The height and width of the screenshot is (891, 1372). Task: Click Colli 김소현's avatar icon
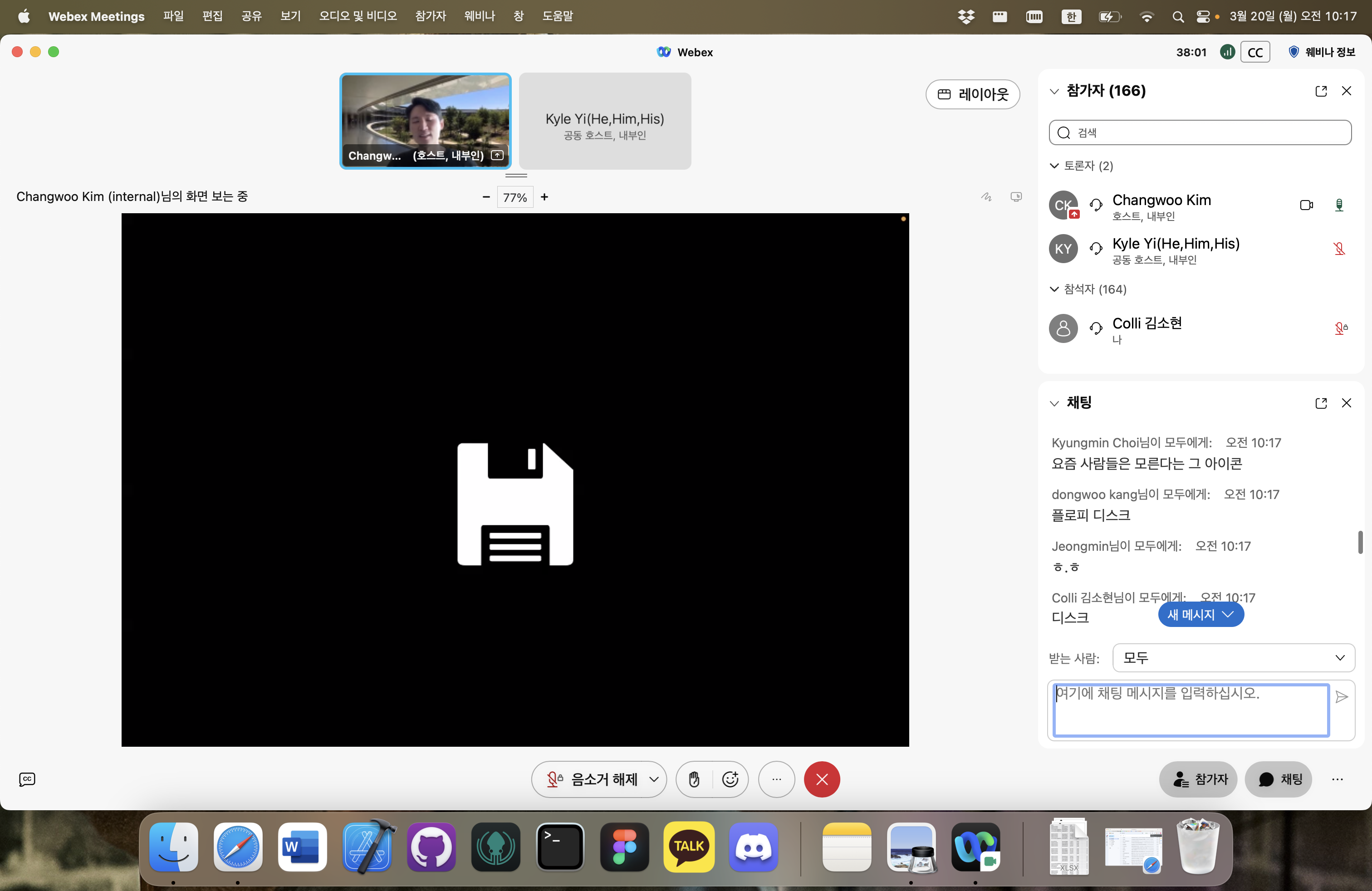1063,328
